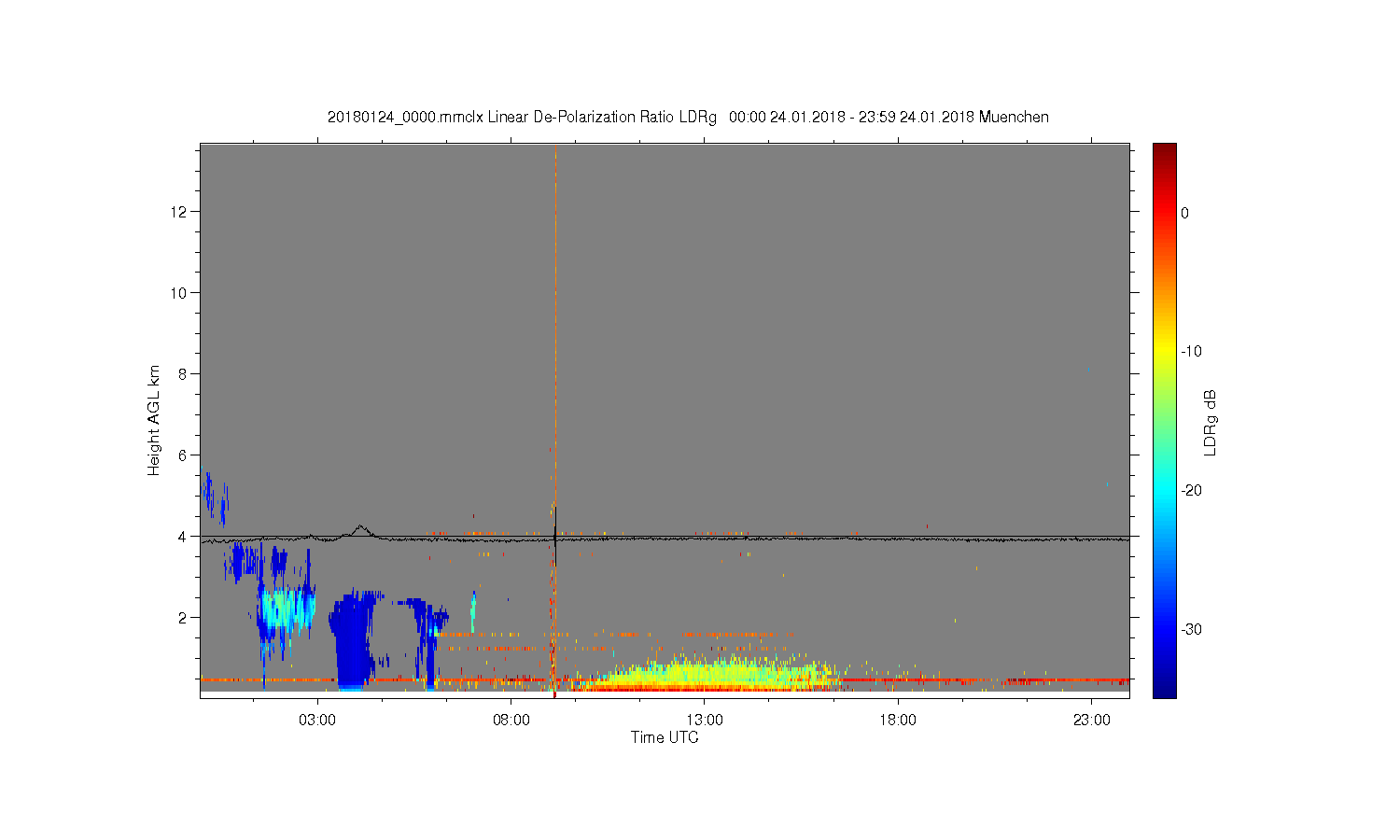Click the 23:00 time tick label
This screenshot has width=1400, height=840.
[1092, 721]
